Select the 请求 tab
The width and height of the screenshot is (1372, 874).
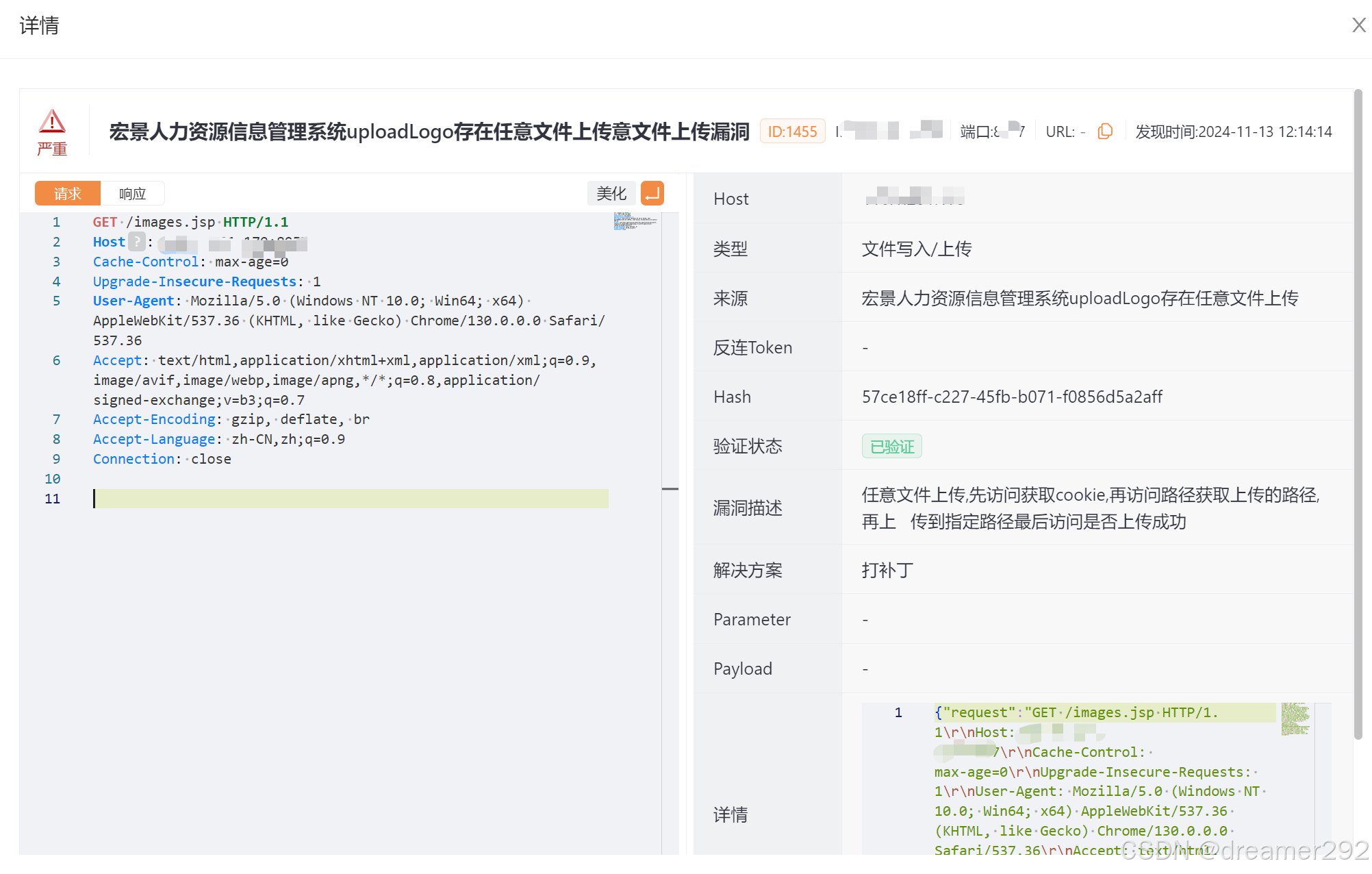coord(68,194)
